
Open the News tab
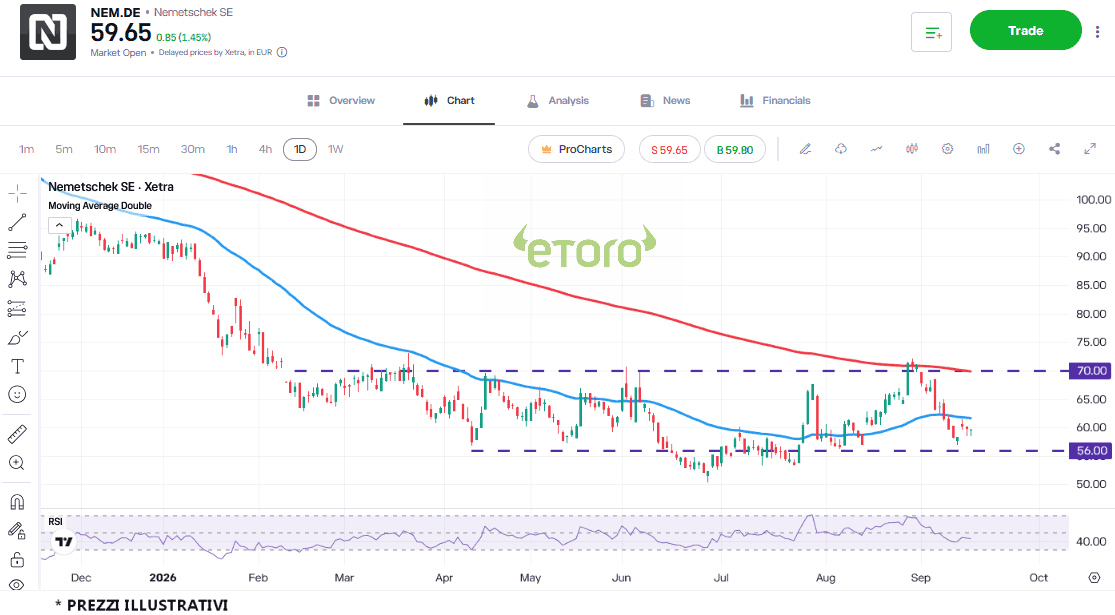(x=665, y=101)
